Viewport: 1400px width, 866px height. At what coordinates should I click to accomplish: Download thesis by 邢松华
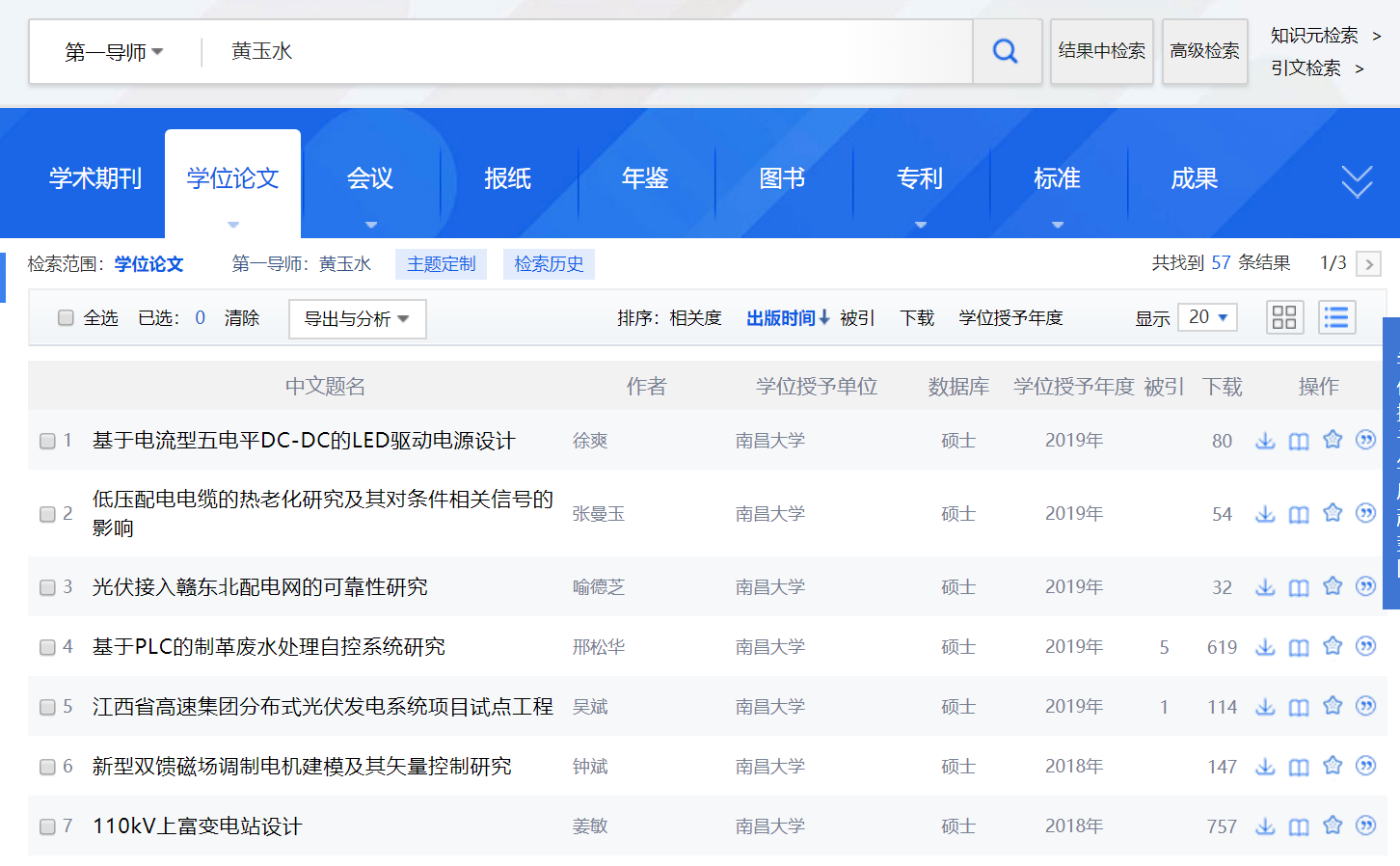(1265, 647)
